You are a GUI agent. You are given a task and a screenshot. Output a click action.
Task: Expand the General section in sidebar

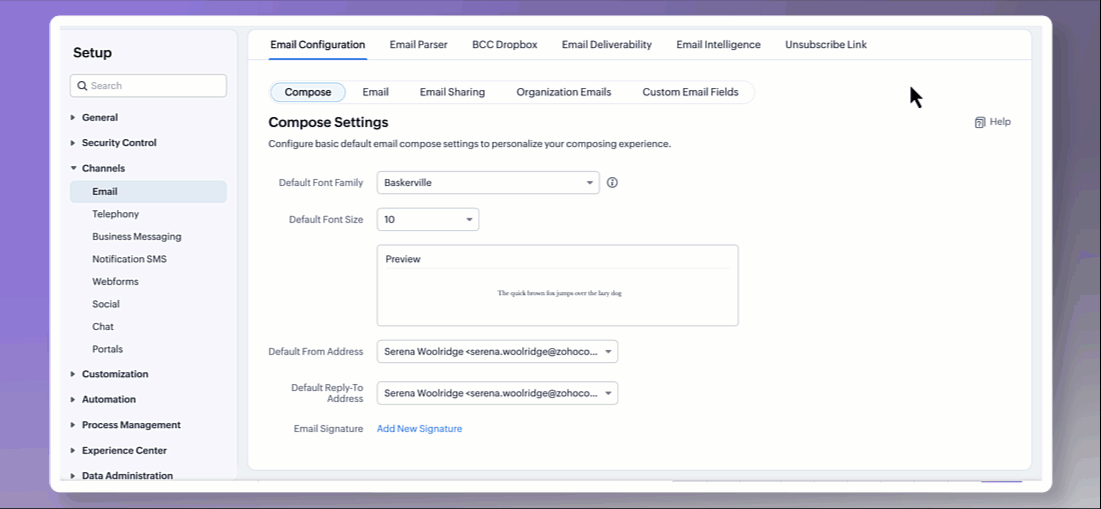(x=99, y=117)
